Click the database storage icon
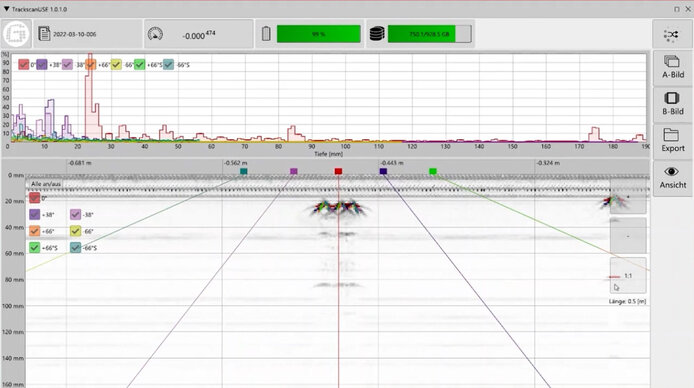Screen dimensions: 694x388 pos(377,34)
